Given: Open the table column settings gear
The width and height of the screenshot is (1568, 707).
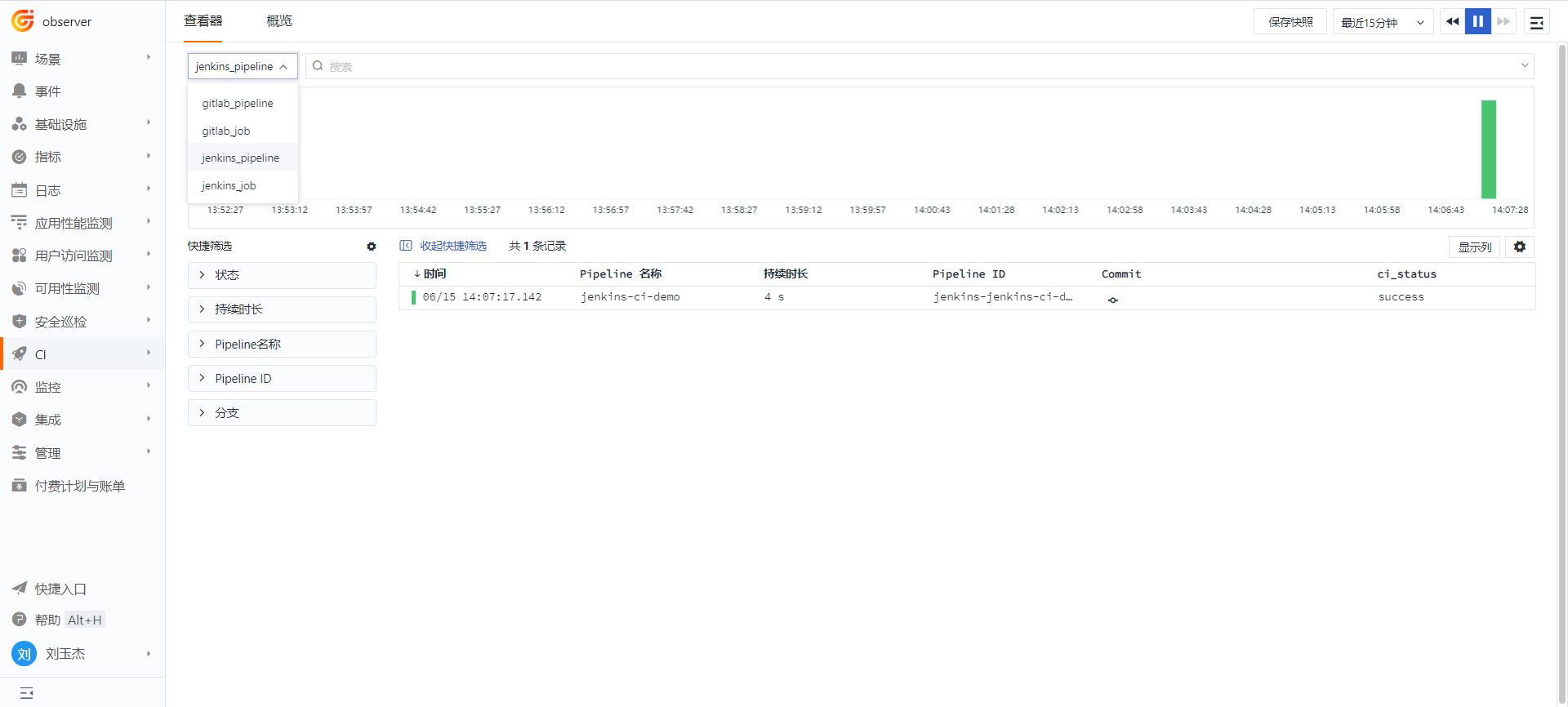Looking at the screenshot, I should pyautogui.click(x=1519, y=247).
